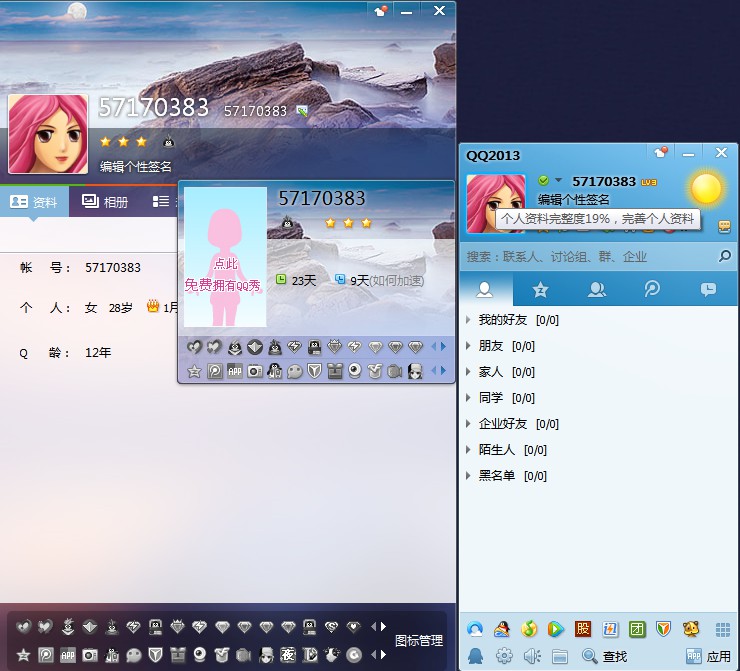Show next icons in profile top icon row

384,627
